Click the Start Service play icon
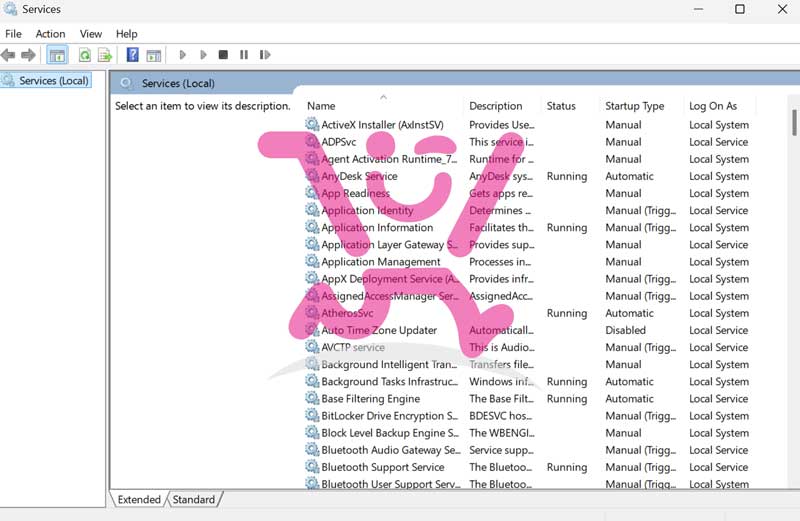 [x=183, y=55]
